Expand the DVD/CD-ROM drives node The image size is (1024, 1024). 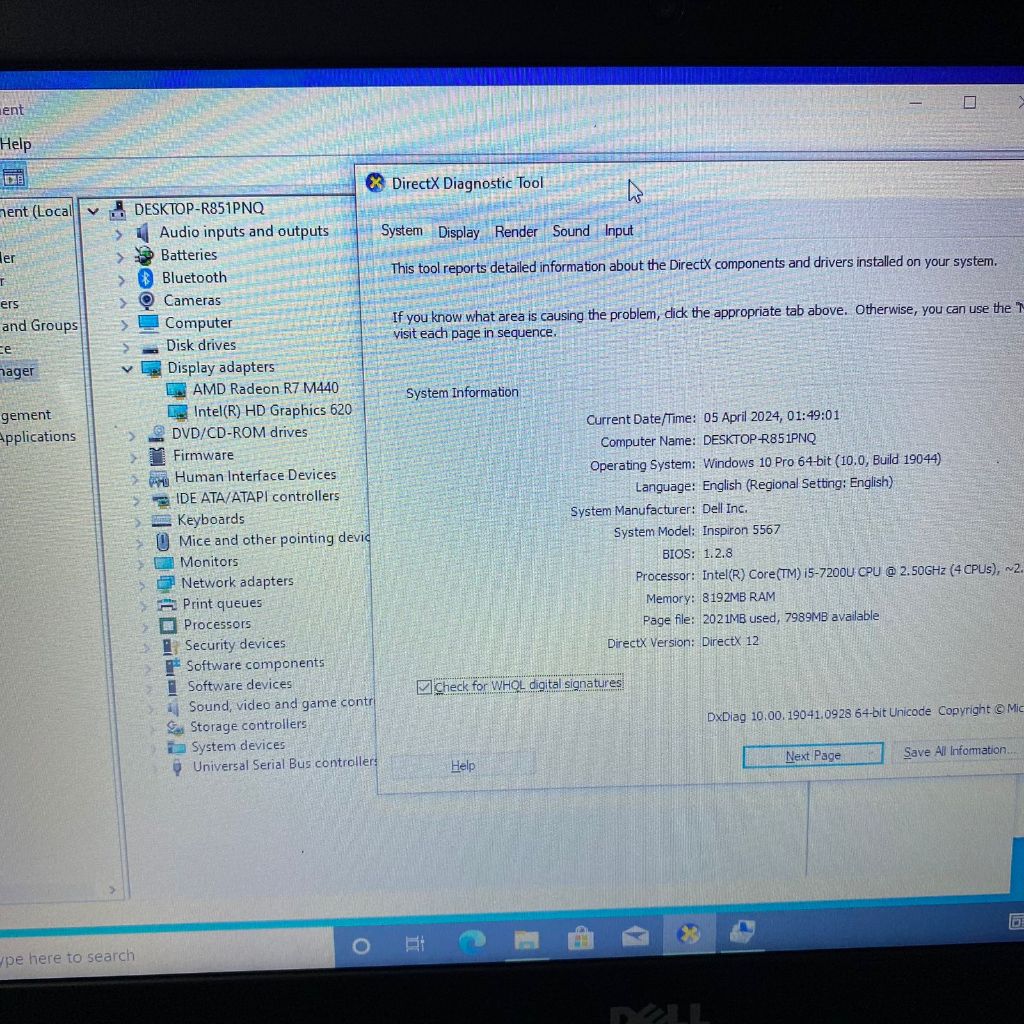click(x=132, y=436)
